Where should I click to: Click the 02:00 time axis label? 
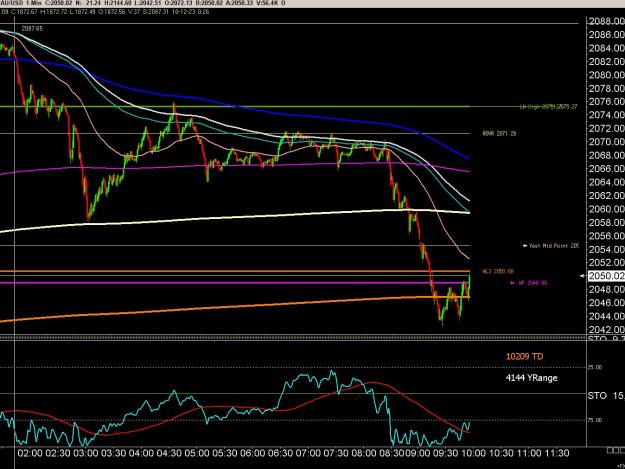(29, 453)
